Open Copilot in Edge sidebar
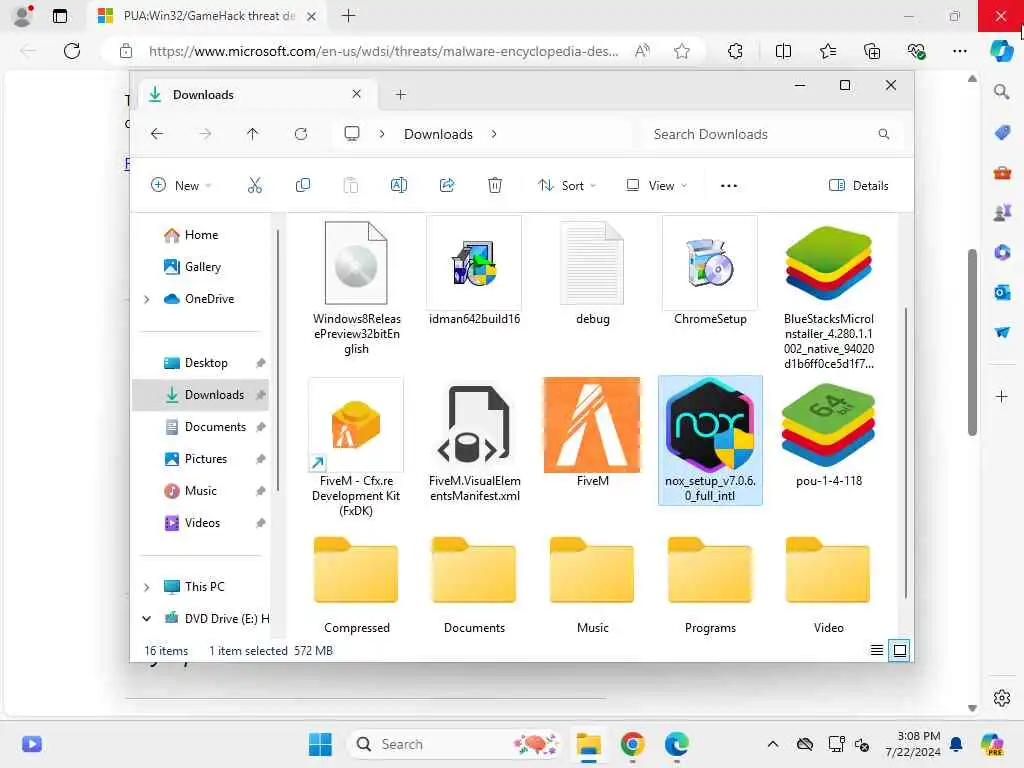Screen dimensions: 1024x768 click(x=1002, y=51)
